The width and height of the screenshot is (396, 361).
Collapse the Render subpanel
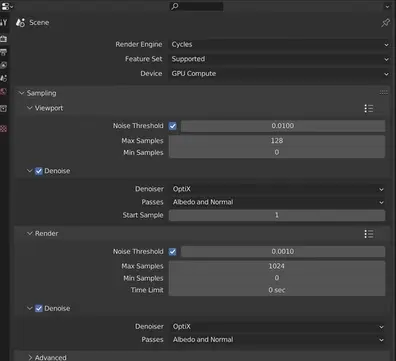[x=30, y=233]
